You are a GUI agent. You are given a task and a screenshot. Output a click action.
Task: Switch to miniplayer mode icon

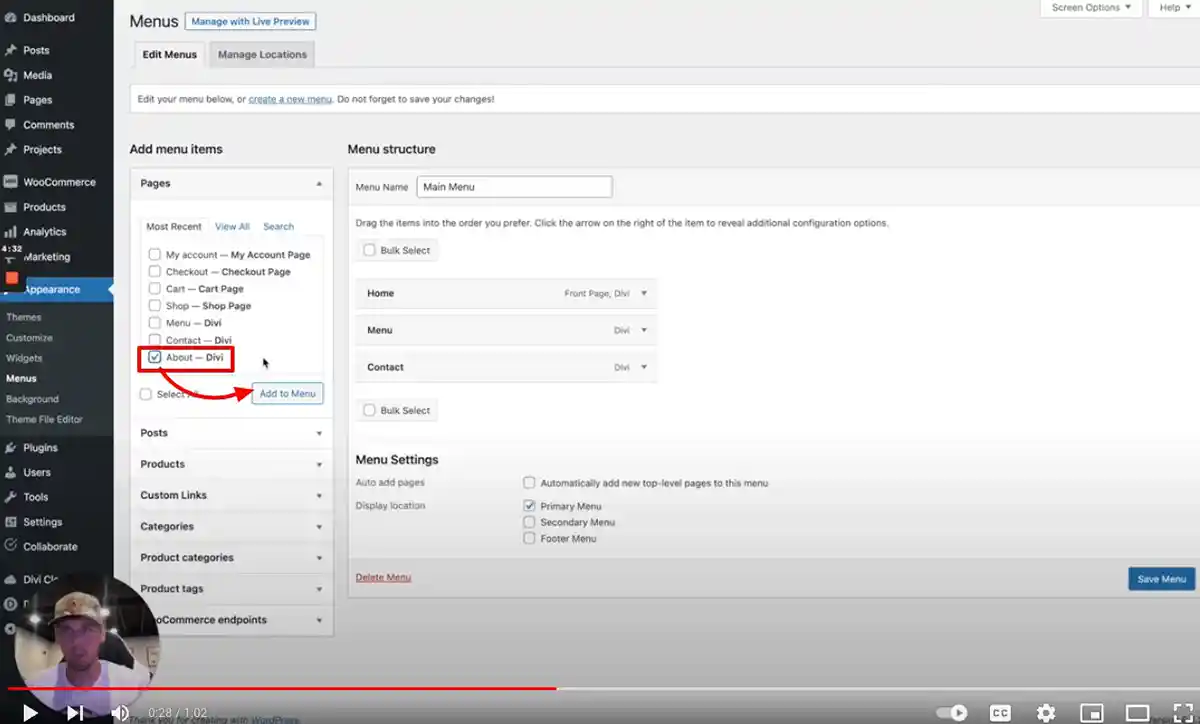(1092, 713)
